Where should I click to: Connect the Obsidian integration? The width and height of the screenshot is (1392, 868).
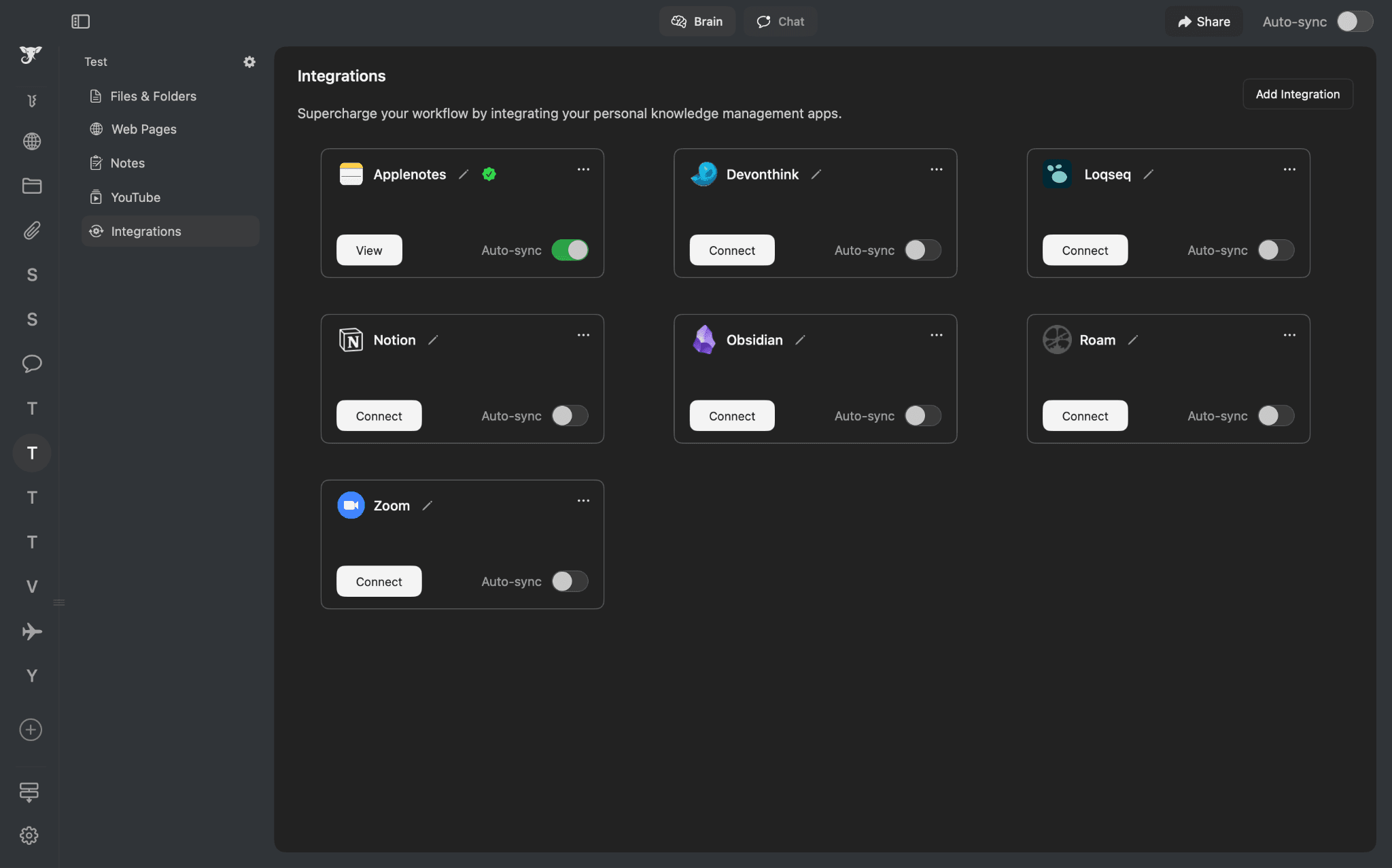pos(732,416)
